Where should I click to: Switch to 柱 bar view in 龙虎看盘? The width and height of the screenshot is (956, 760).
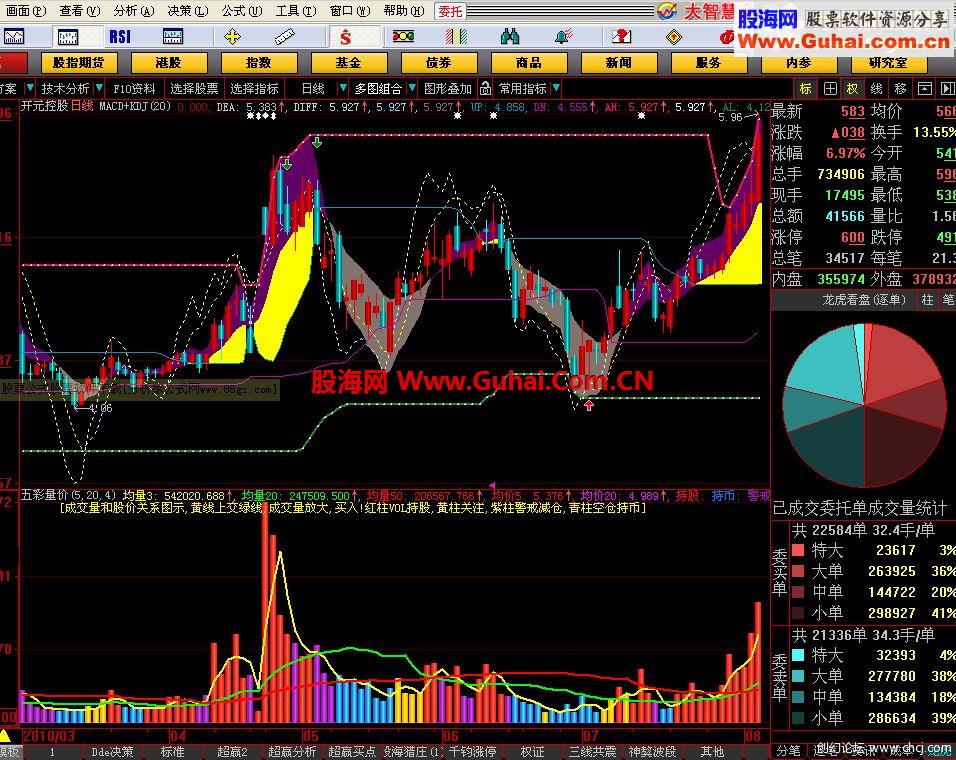tap(927, 299)
